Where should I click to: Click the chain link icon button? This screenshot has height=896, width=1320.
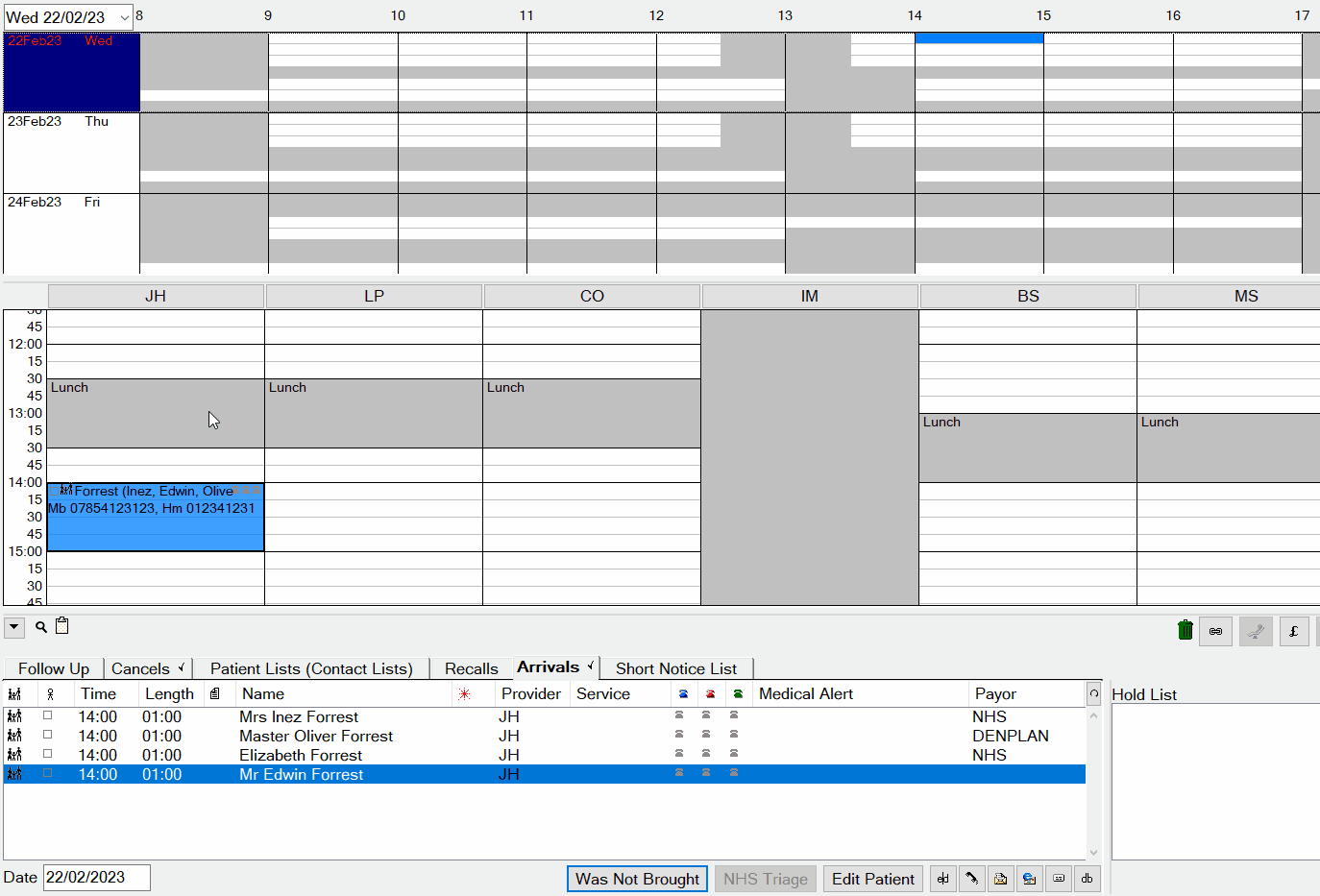(1215, 631)
